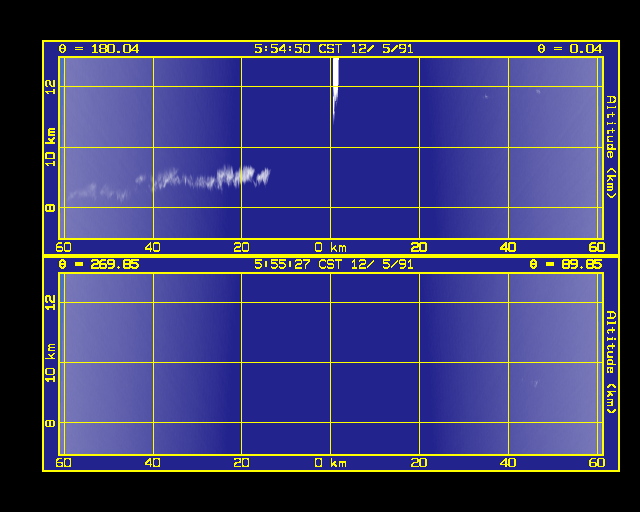The width and height of the screenshot is (640, 512).
Task: Click the 8 altitude tick in the bottom panel
Action: click(x=50, y=423)
